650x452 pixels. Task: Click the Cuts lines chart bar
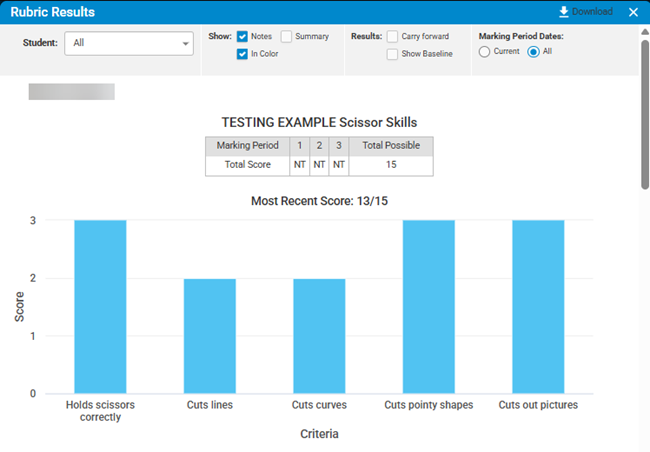[x=210, y=335]
